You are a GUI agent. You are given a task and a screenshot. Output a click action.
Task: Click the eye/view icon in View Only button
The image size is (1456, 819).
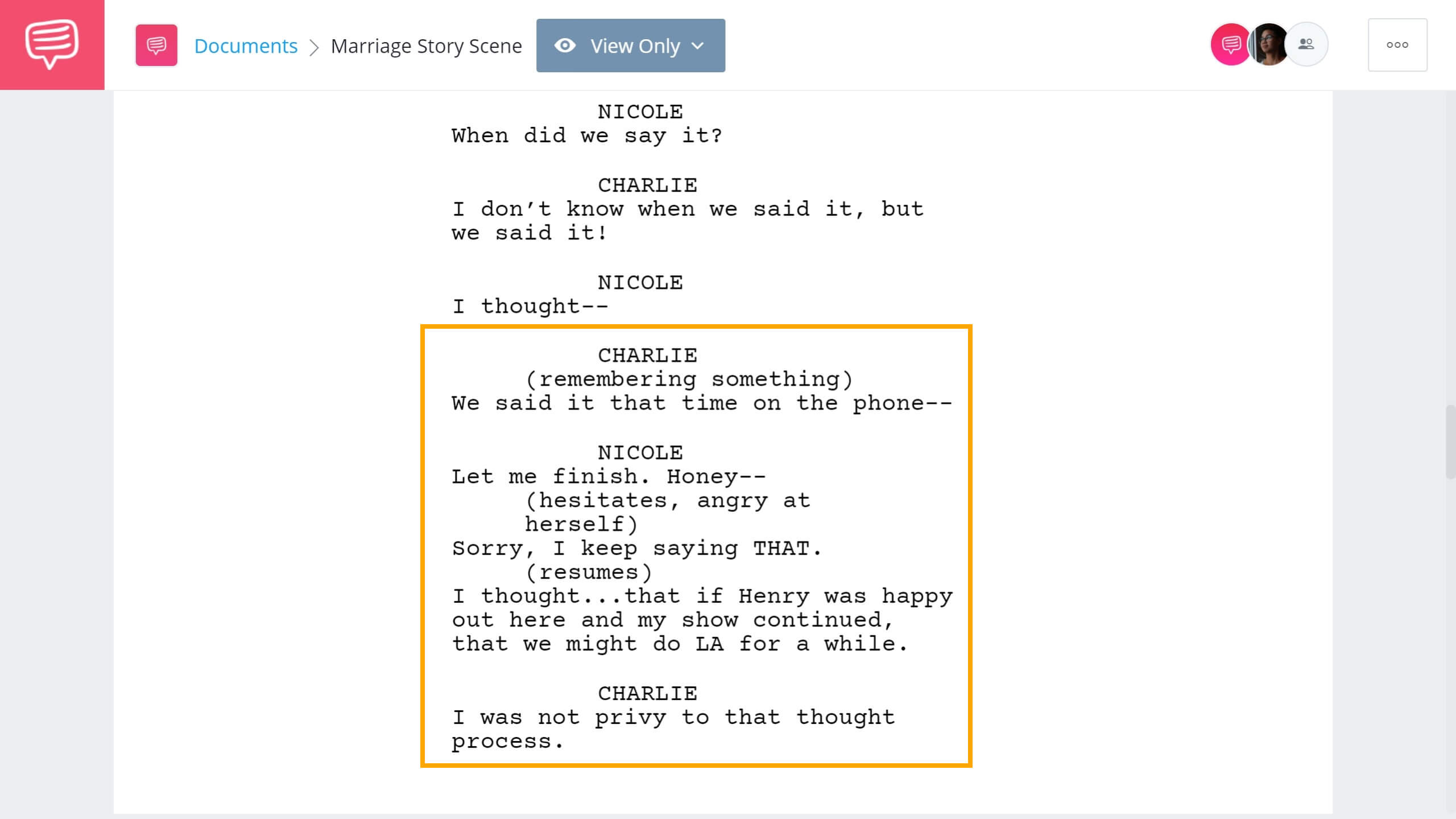coord(566,45)
